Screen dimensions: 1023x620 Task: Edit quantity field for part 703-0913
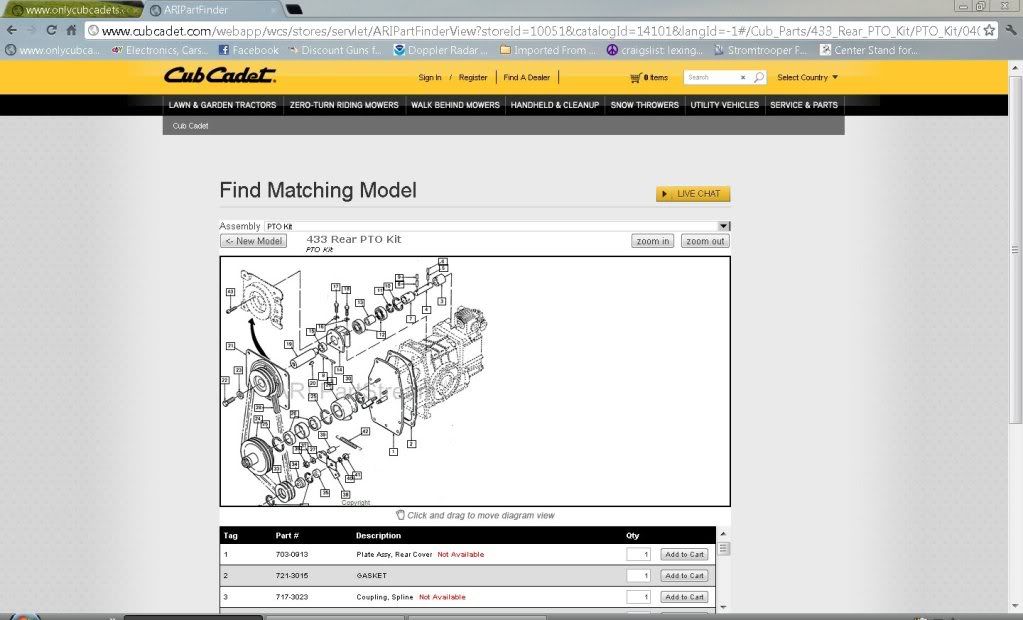click(x=638, y=554)
